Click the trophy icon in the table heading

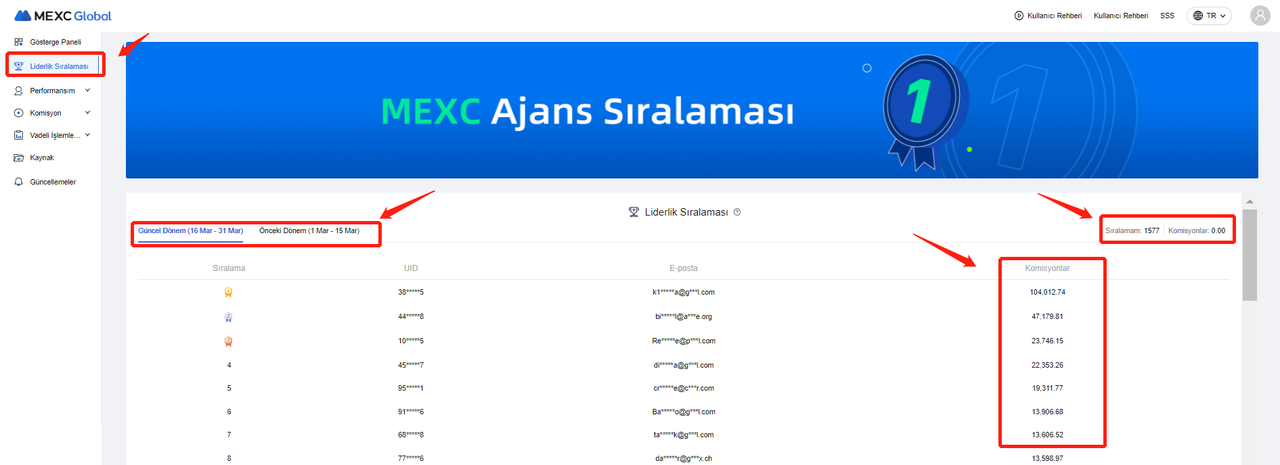pyautogui.click(x=633, y=212)
